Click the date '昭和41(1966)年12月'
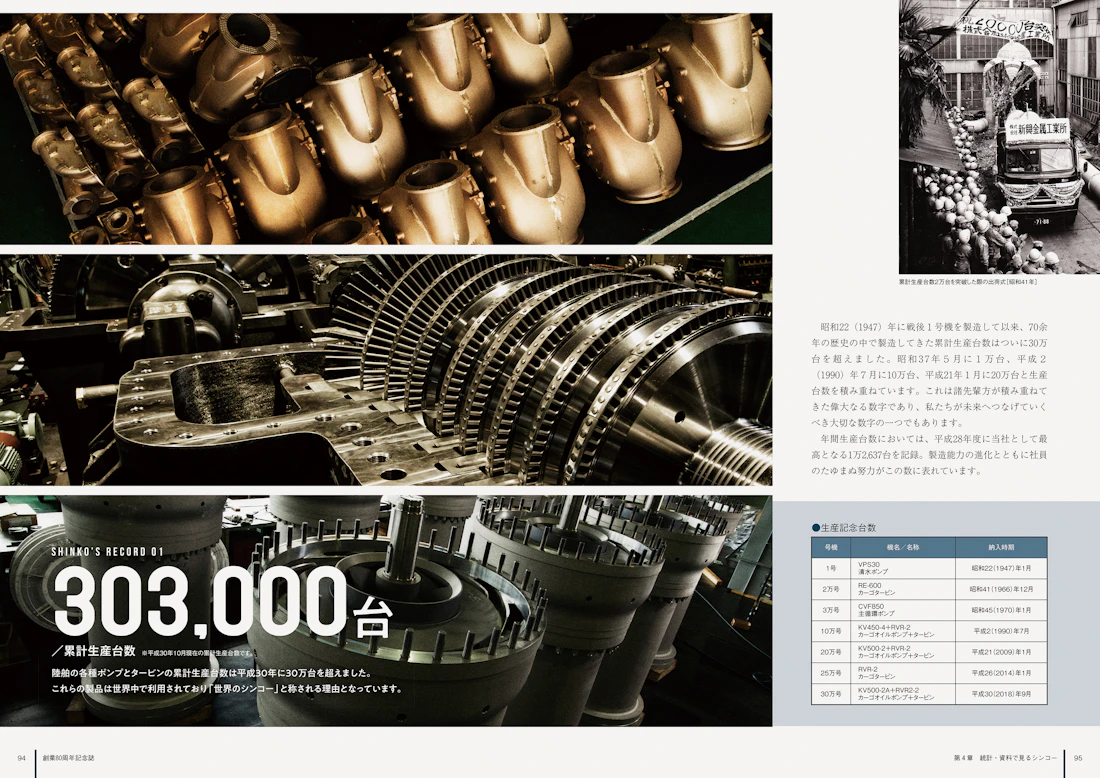 click(x=1001, y=589)
